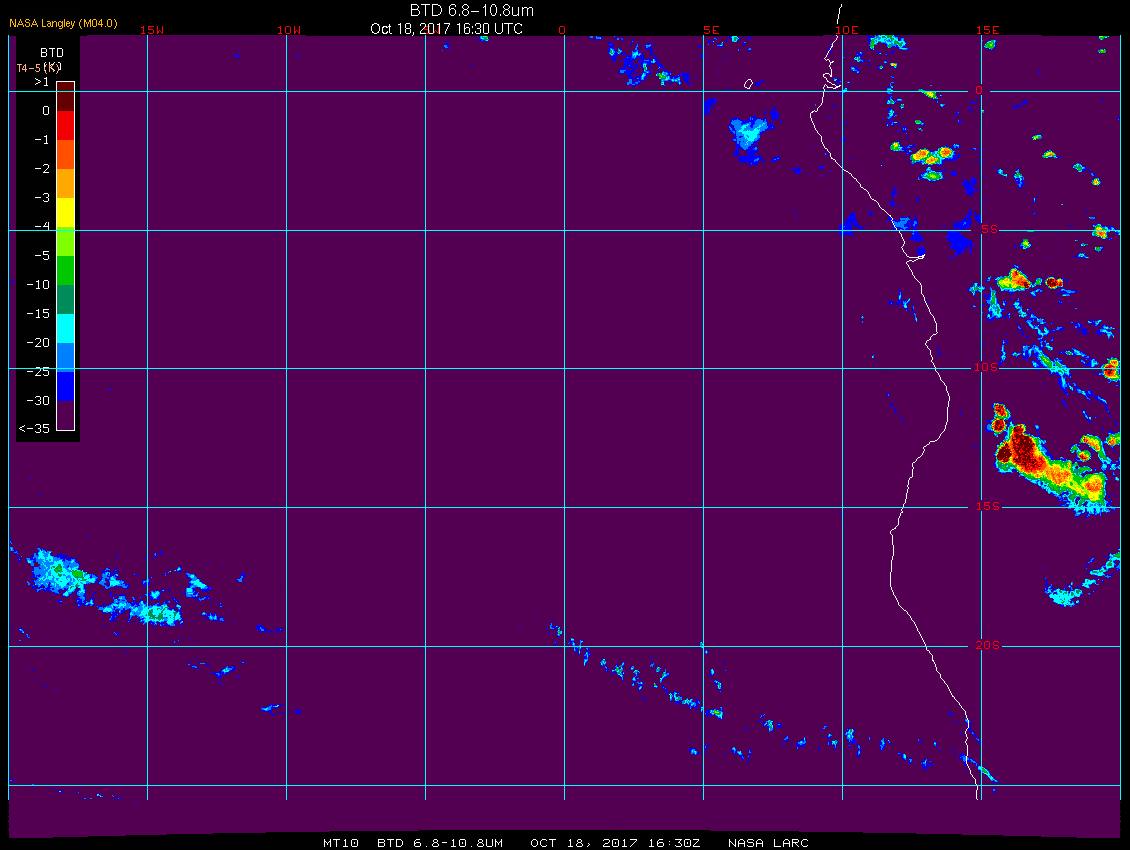
Task: Click the orange legend swatch between -1 and -2
Action: (66, 154)
